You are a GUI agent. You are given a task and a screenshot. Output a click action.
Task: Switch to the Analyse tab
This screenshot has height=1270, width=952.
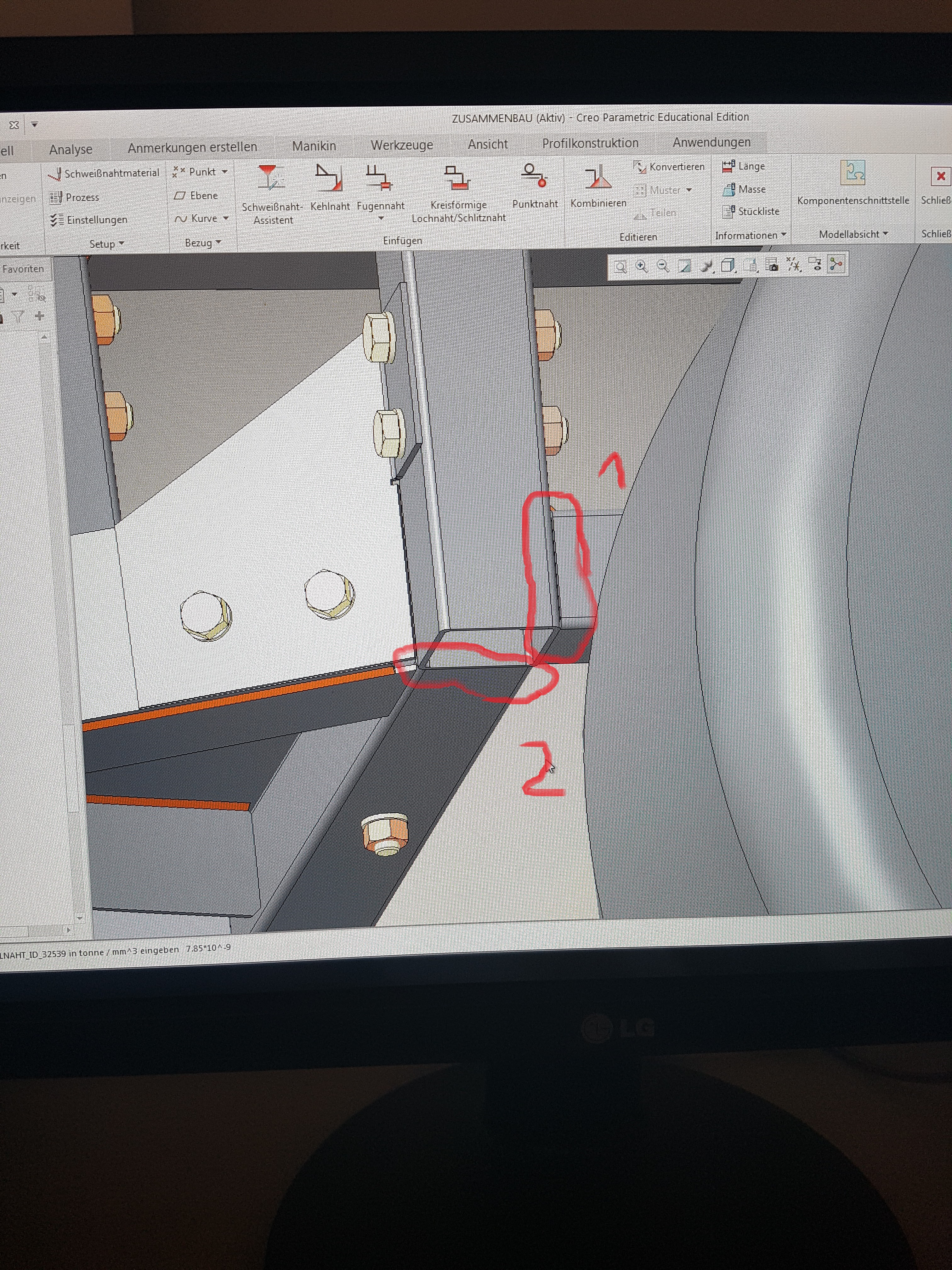pyautogui.click(x=71, y=150)
